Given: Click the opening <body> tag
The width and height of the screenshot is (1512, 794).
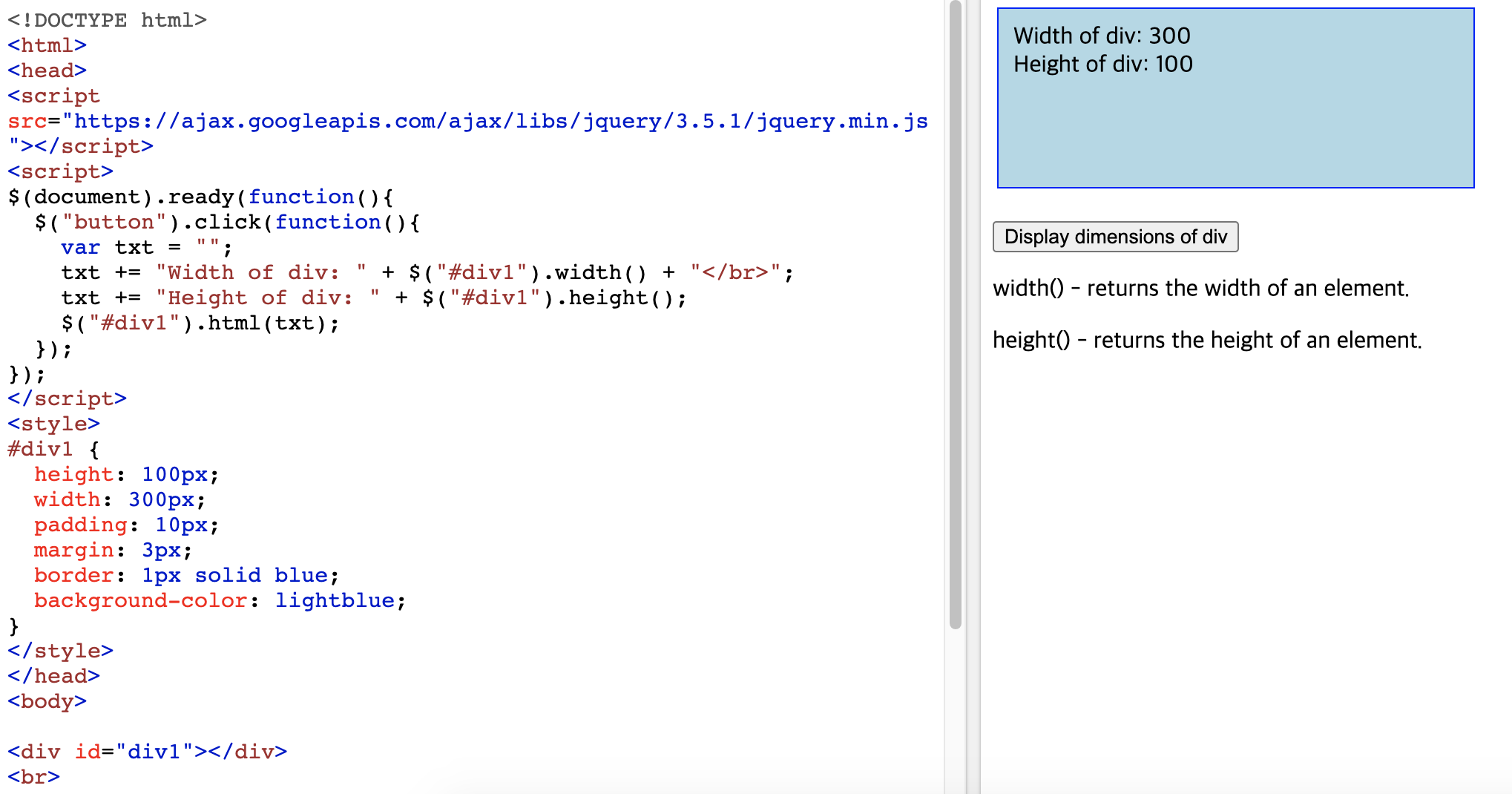Looking at the screenshot, I should [x=47, y=701].
